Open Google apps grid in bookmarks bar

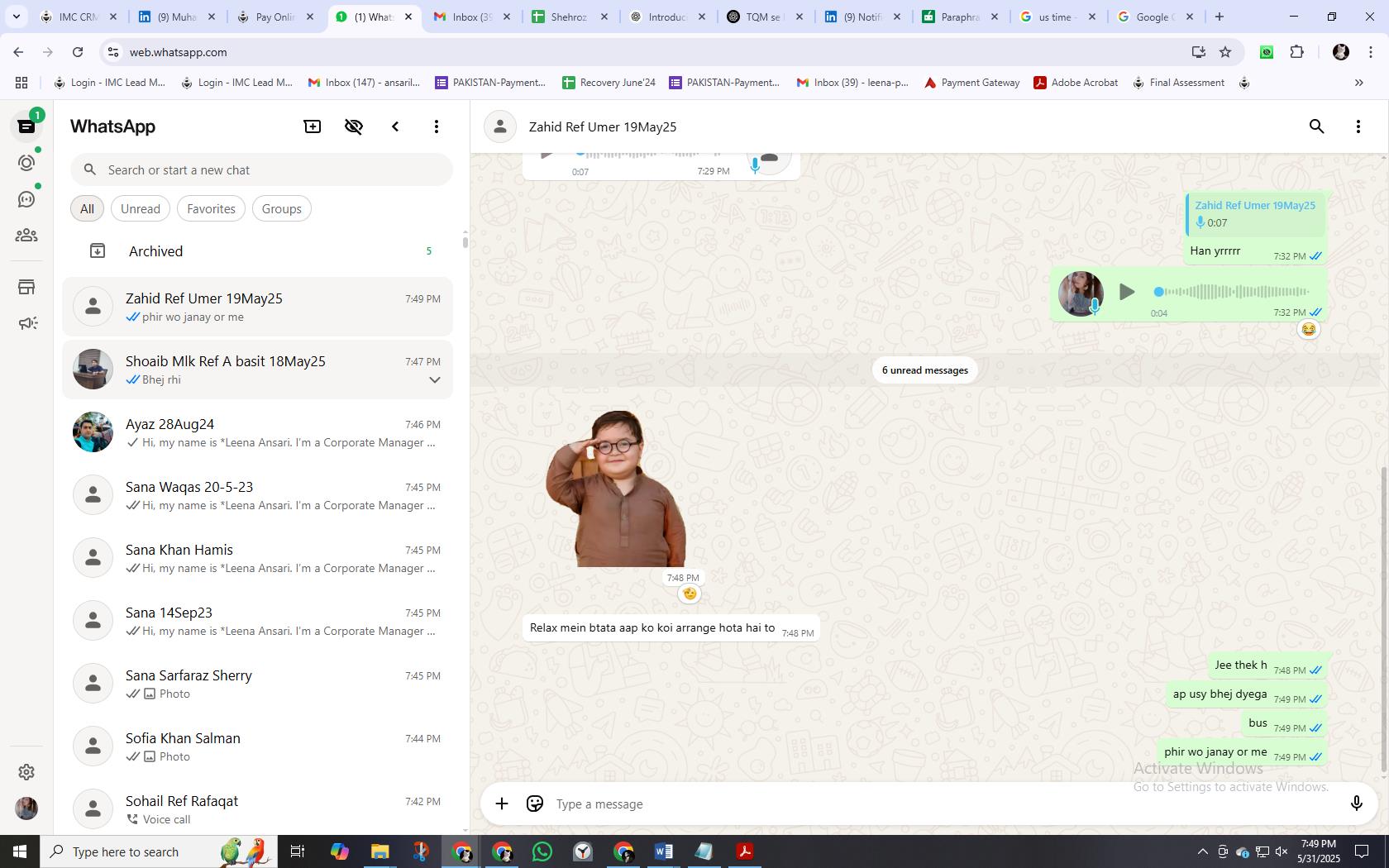coord(21,83)
